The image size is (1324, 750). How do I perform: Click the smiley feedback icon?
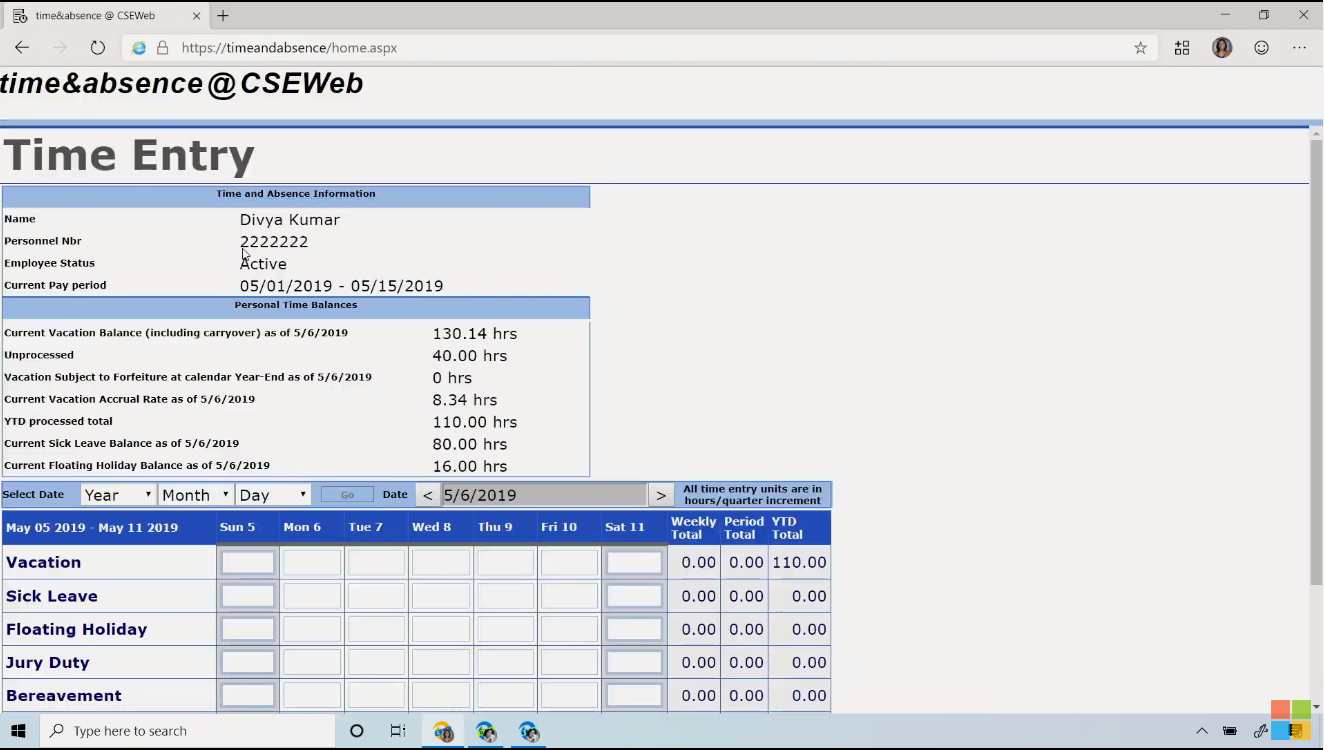click(x=1261, y=48)
